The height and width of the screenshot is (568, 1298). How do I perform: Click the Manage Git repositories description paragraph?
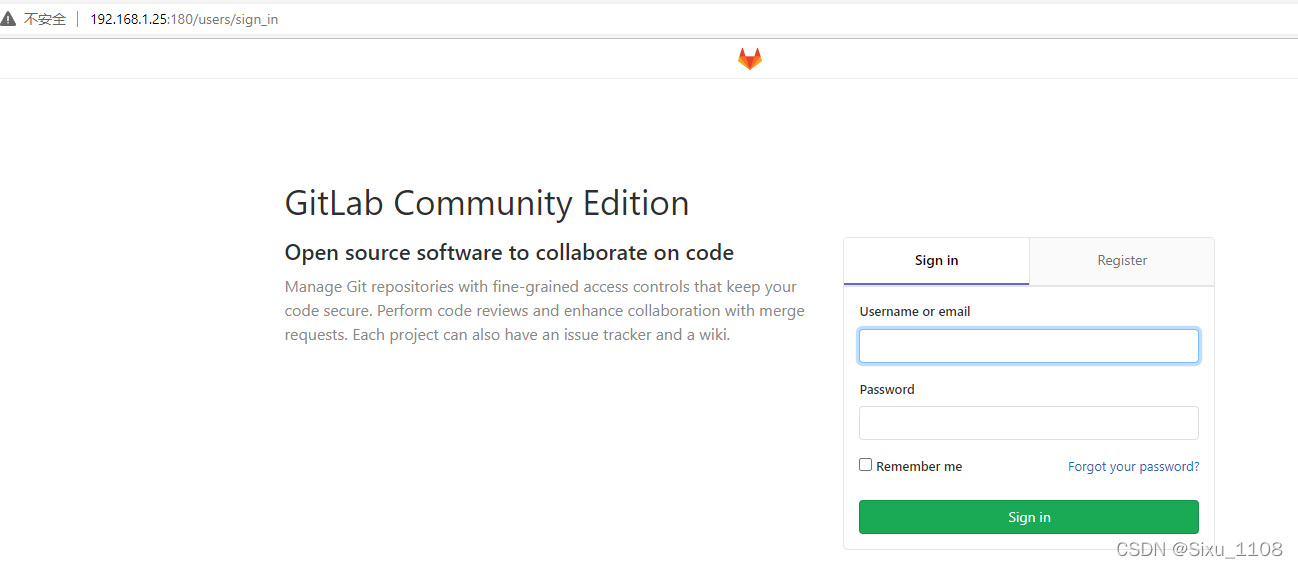[x=545, y=311]
